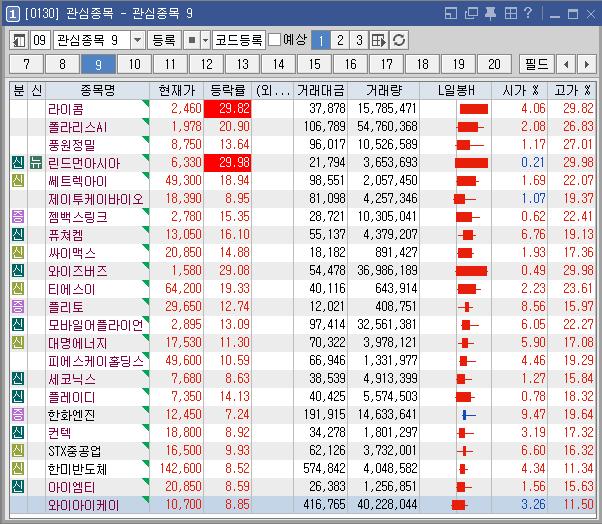Open the 관심종목 9 group dropdown arrow
Viewport: 602px width, 524px height.
[x=137, y=40]
